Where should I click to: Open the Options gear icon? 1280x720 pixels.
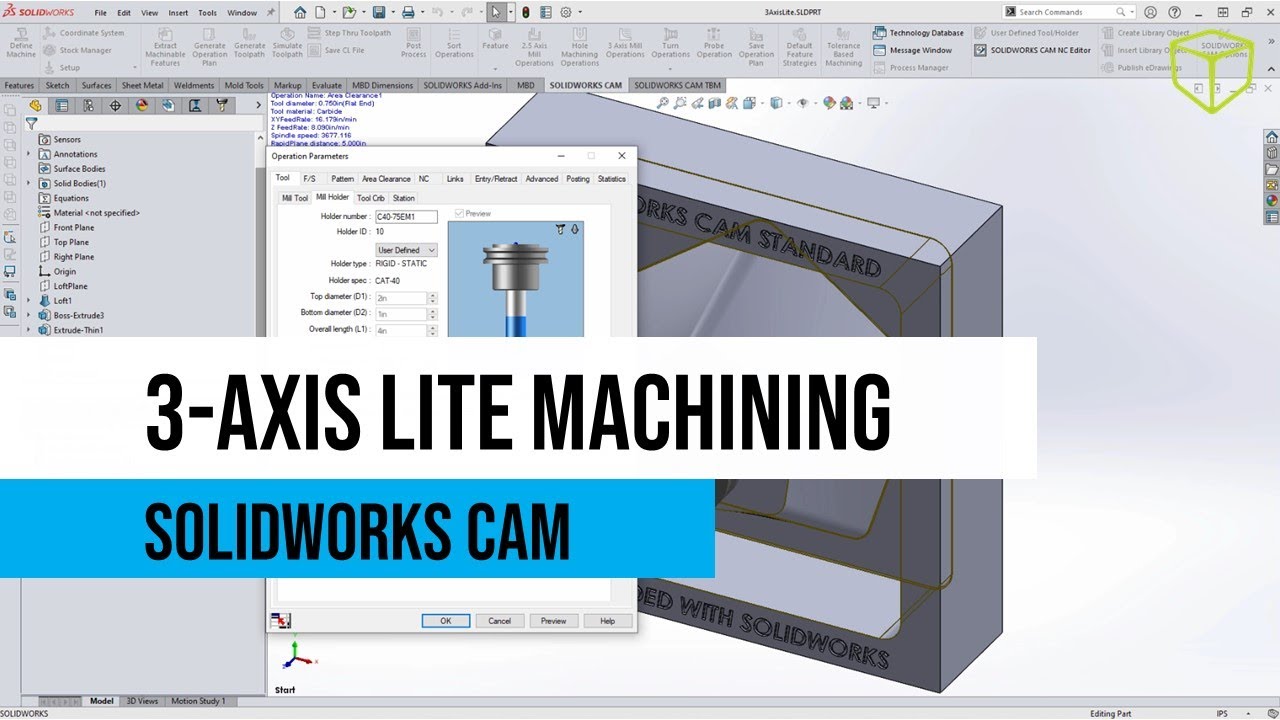tap(566, 13)
